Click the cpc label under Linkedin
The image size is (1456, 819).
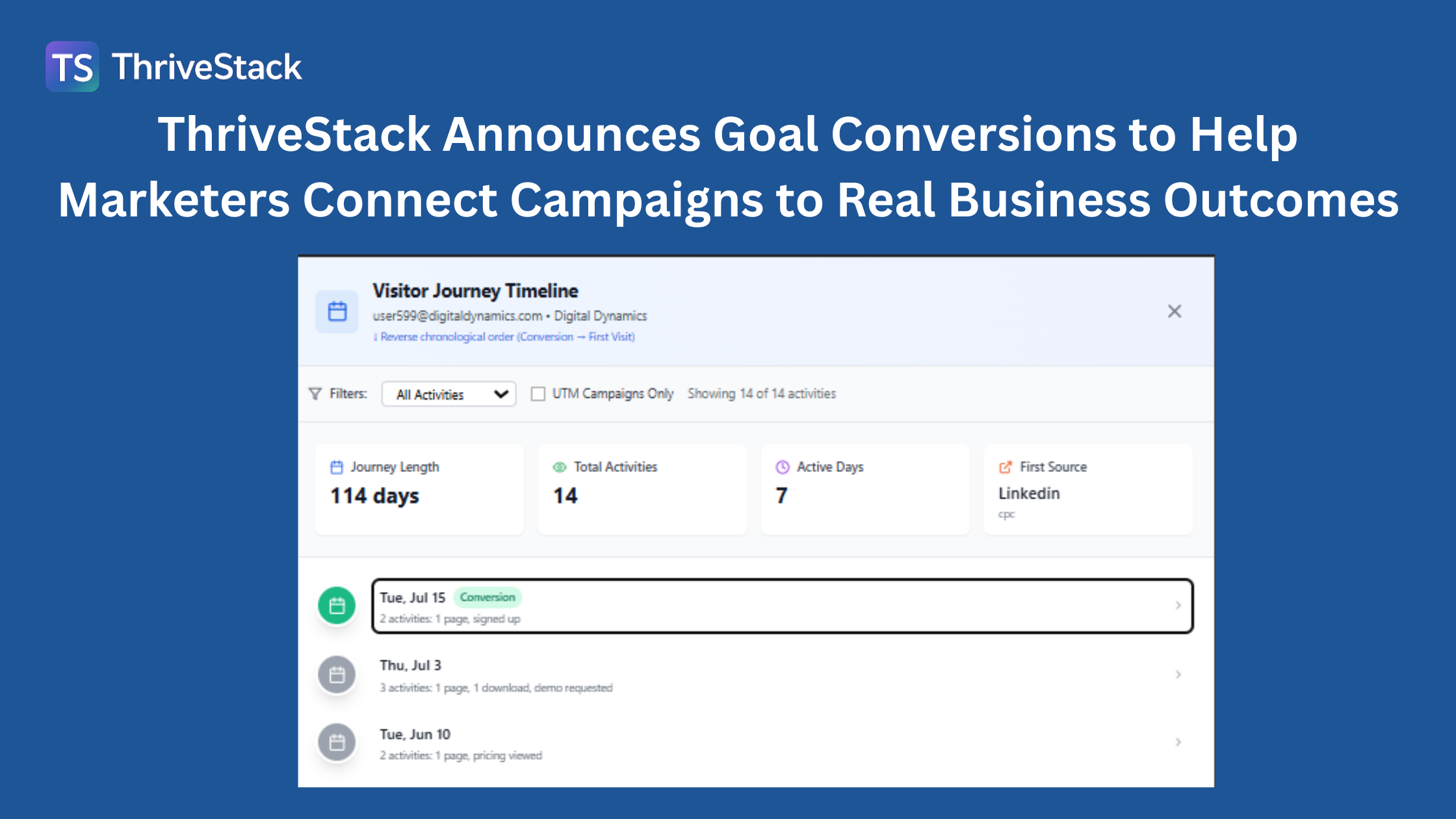coord(1006,514)
